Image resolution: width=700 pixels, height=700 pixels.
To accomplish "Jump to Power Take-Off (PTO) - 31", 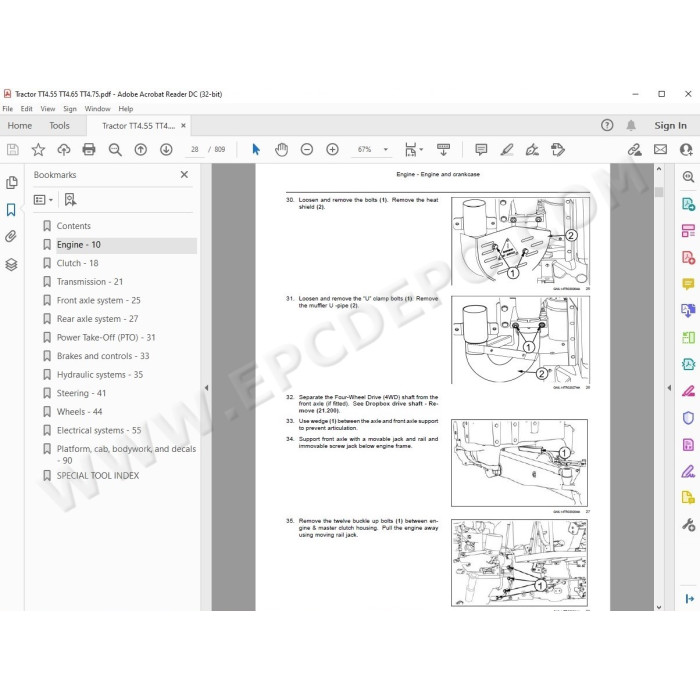I will 106,338.
